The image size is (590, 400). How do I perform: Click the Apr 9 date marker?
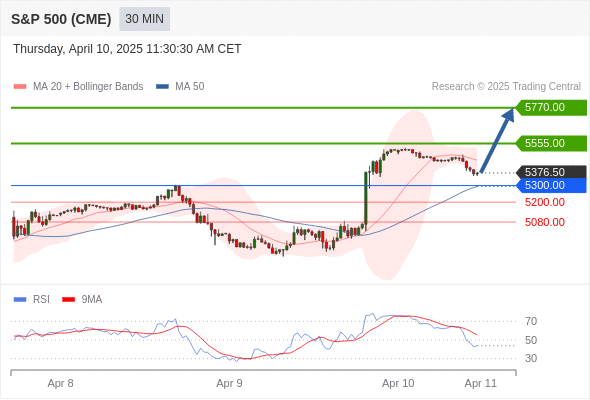(229, 383)
